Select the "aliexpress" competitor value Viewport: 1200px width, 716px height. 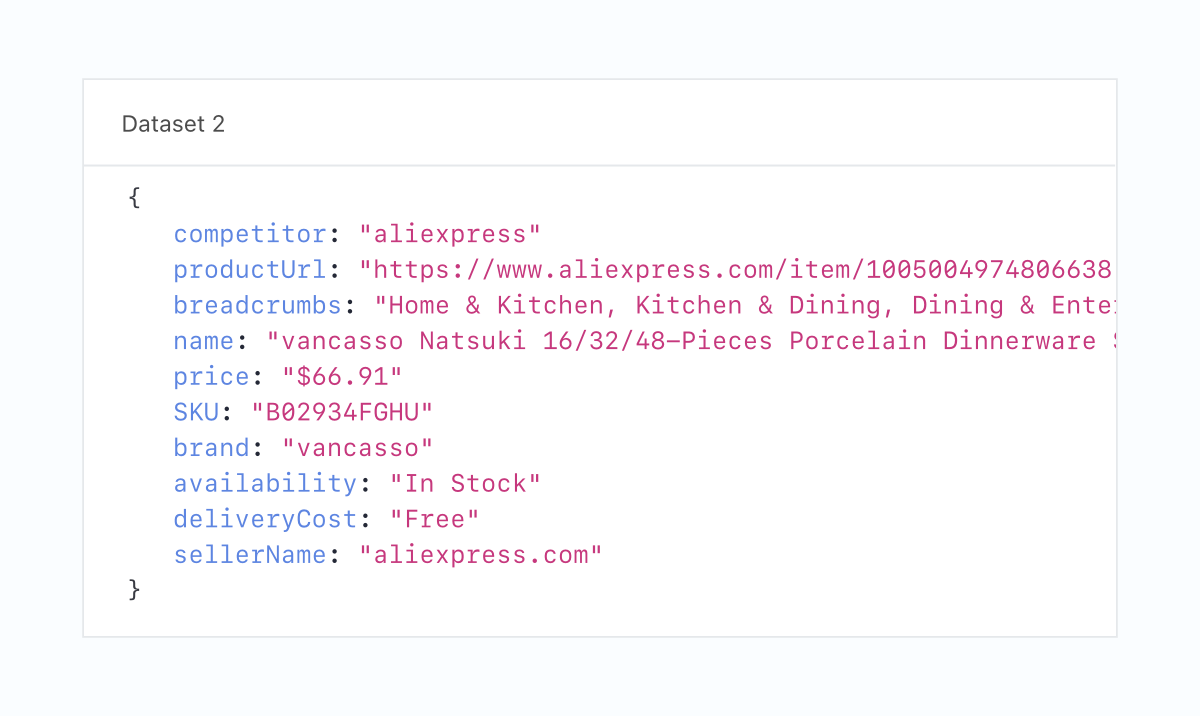pos(450,235)
